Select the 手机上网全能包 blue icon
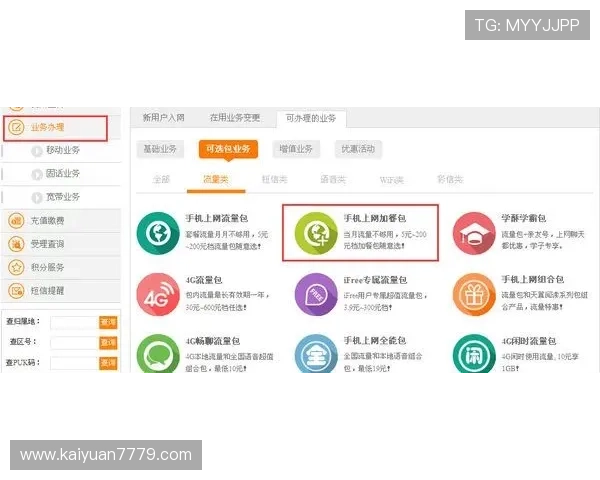The height and width of the screenshot is (480, 600). tap(316, 353)
